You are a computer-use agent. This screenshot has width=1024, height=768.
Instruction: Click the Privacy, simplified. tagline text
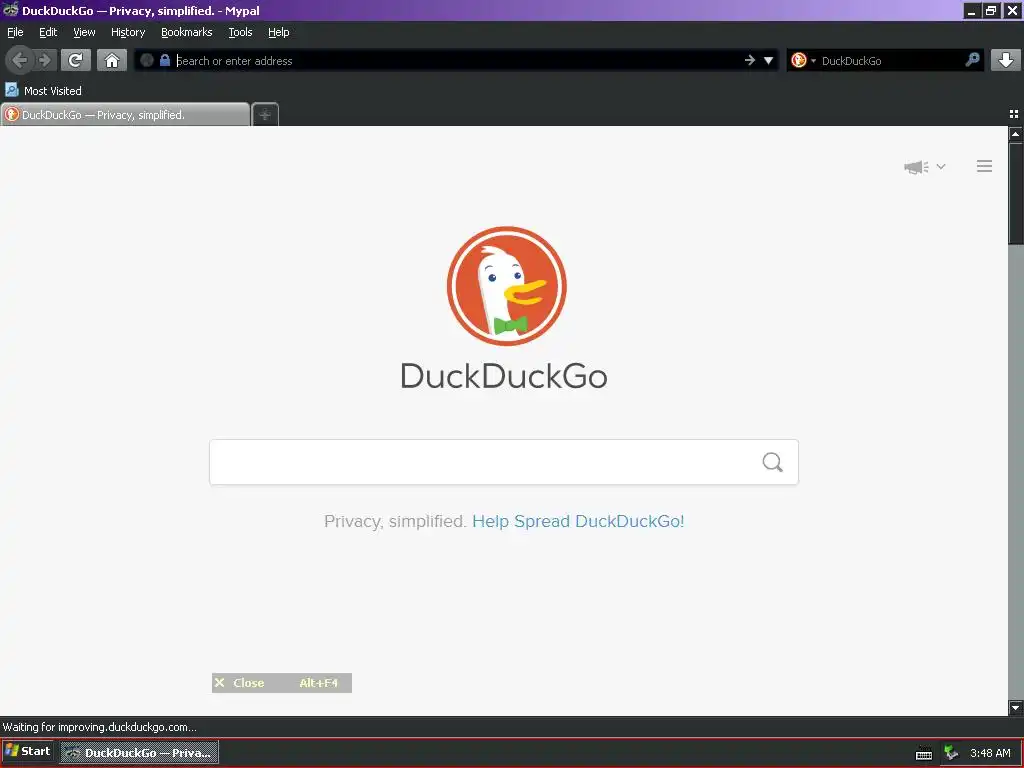pos(395,521)
